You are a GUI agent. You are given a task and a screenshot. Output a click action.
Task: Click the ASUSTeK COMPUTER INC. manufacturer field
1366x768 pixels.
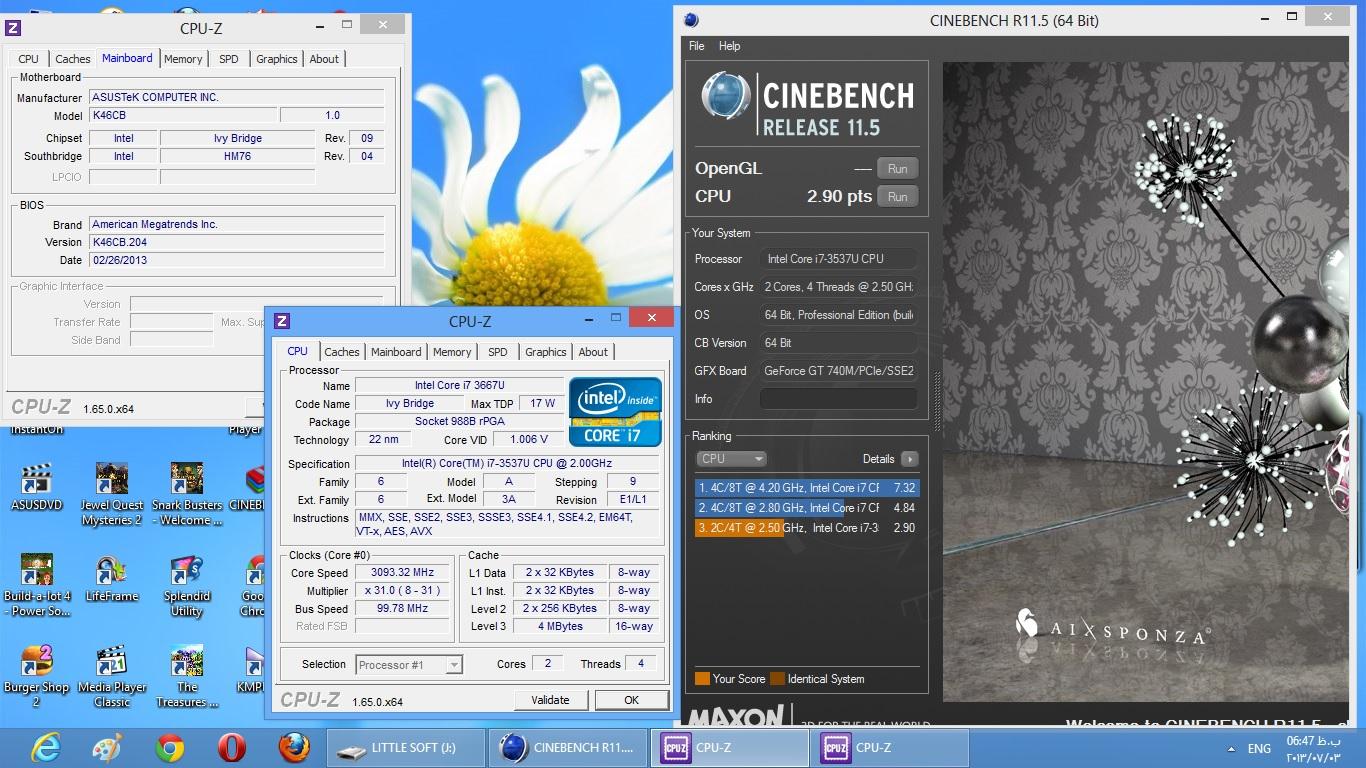[x=236, y=98]
